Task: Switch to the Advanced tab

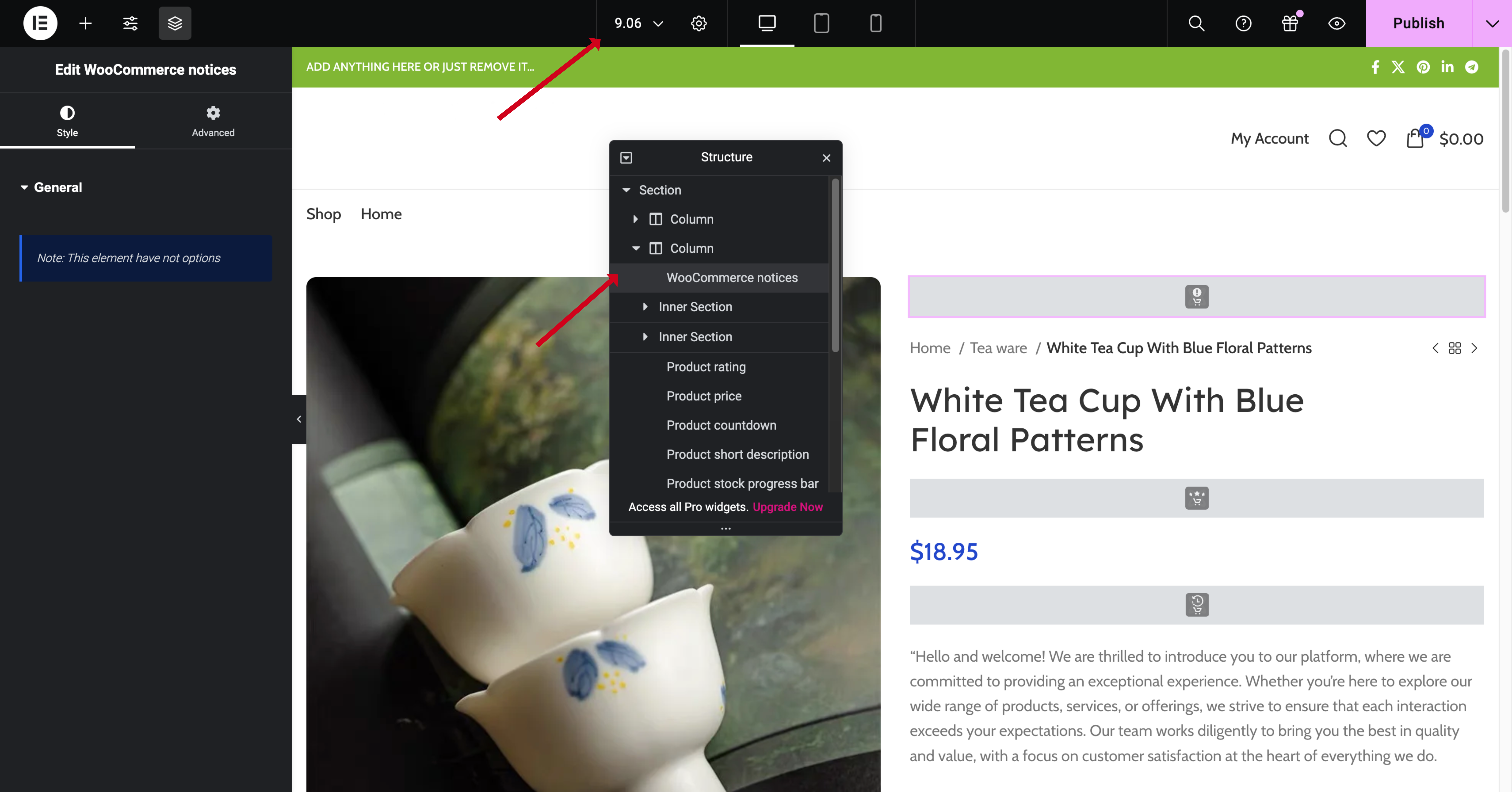Action: pyautogui.click(x=213, y=121)
